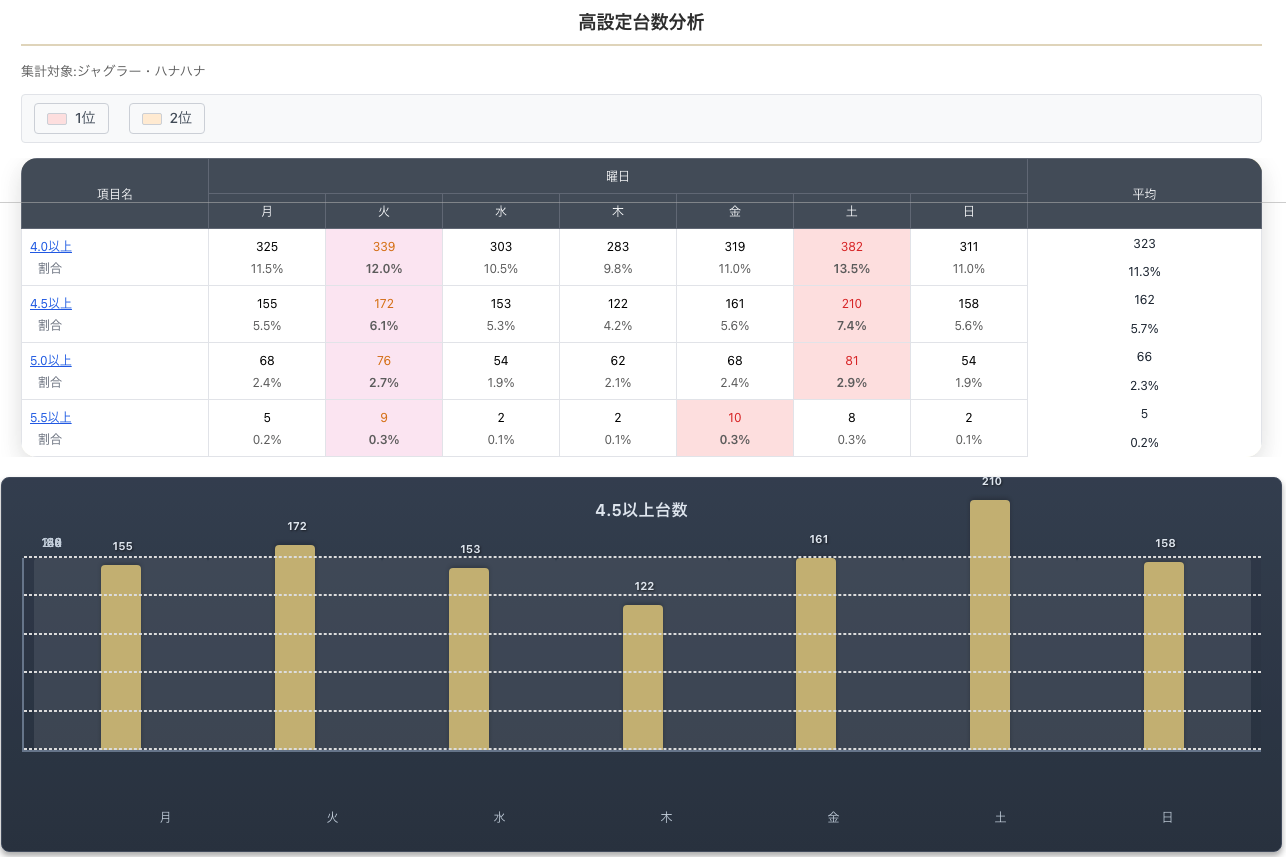1286x857 pixels.
Task: Click the pink swatch beside 1位
Action: [57, 119]
